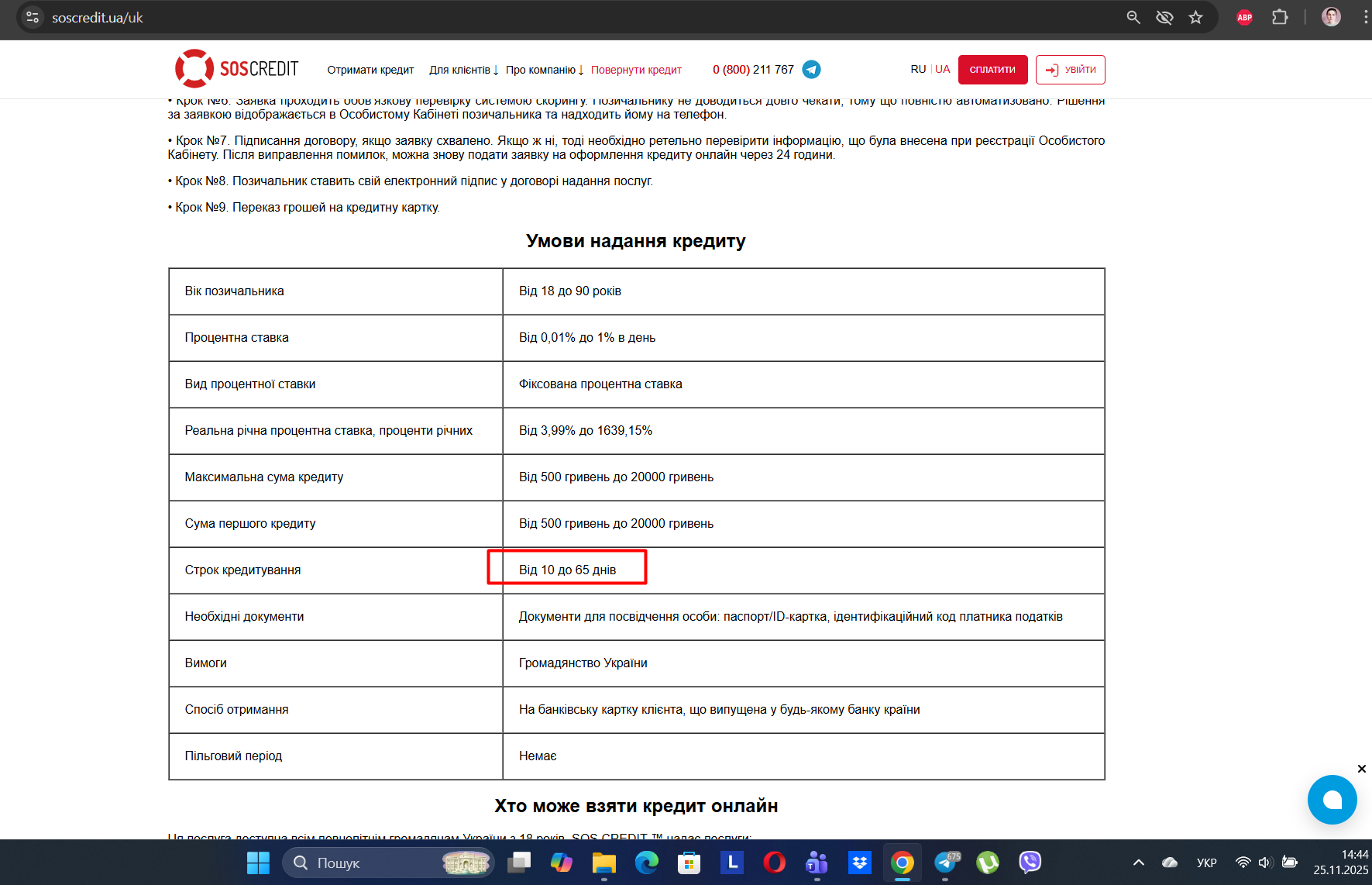Open Telegram from the taskbar
This screenshot has height=885, width=1372.
[x=945, y=863]
